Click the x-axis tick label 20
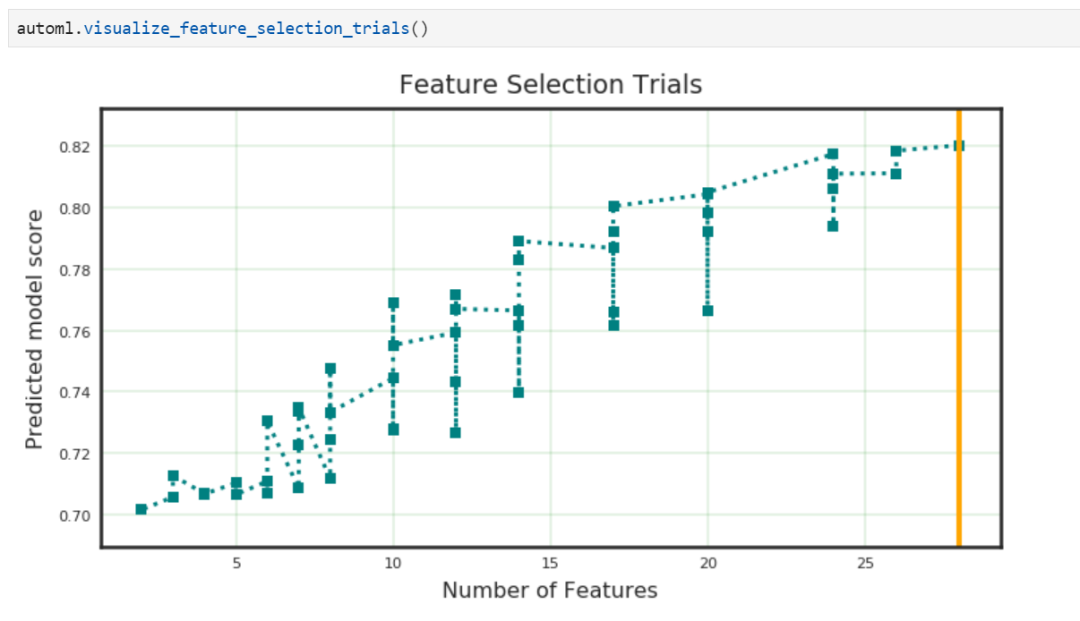Image resolution: width=1080 pixels, height=621 pixels. tap(707, 564)
